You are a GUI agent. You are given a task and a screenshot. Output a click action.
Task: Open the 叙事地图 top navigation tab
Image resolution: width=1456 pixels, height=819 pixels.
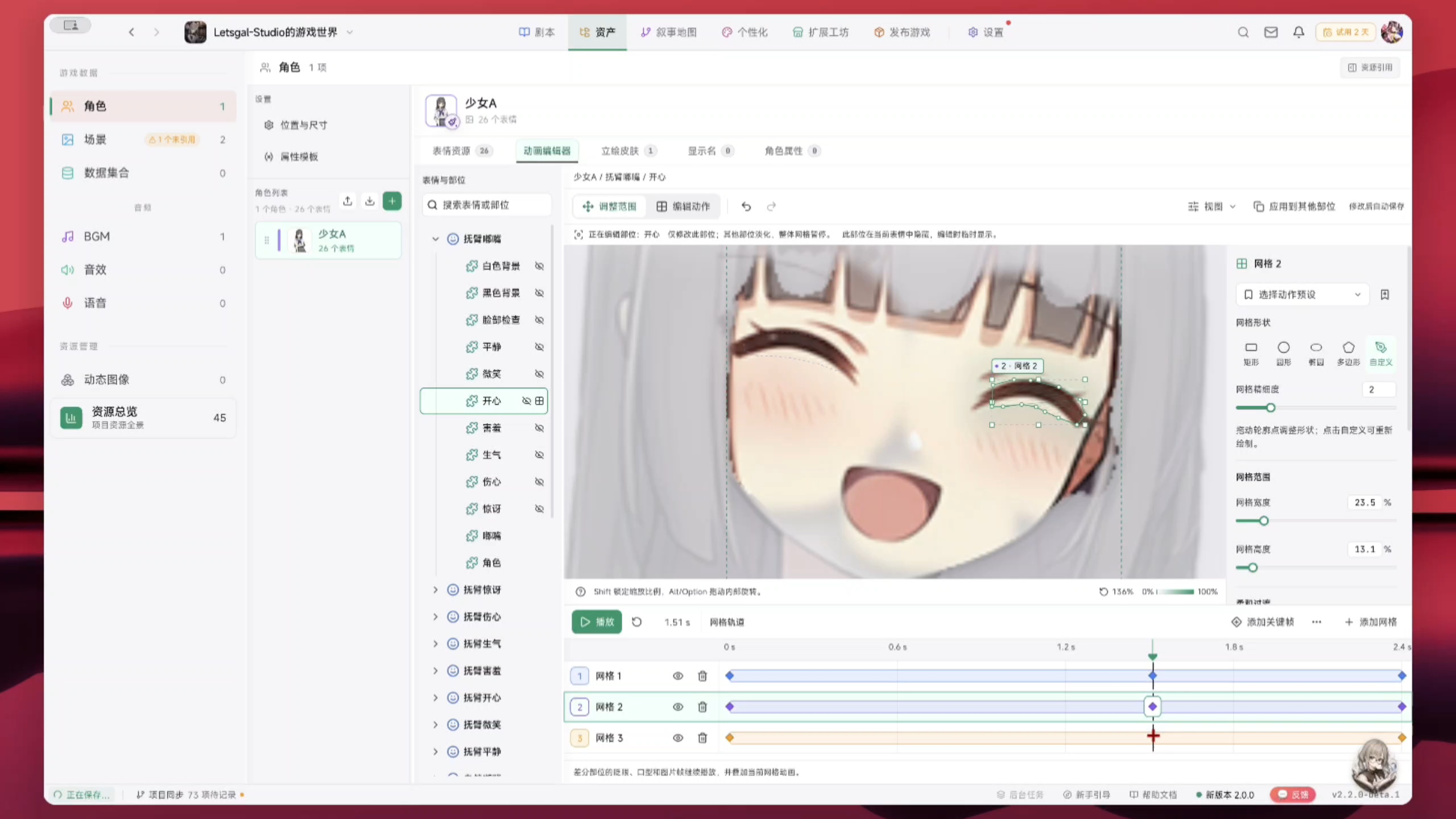668,32
